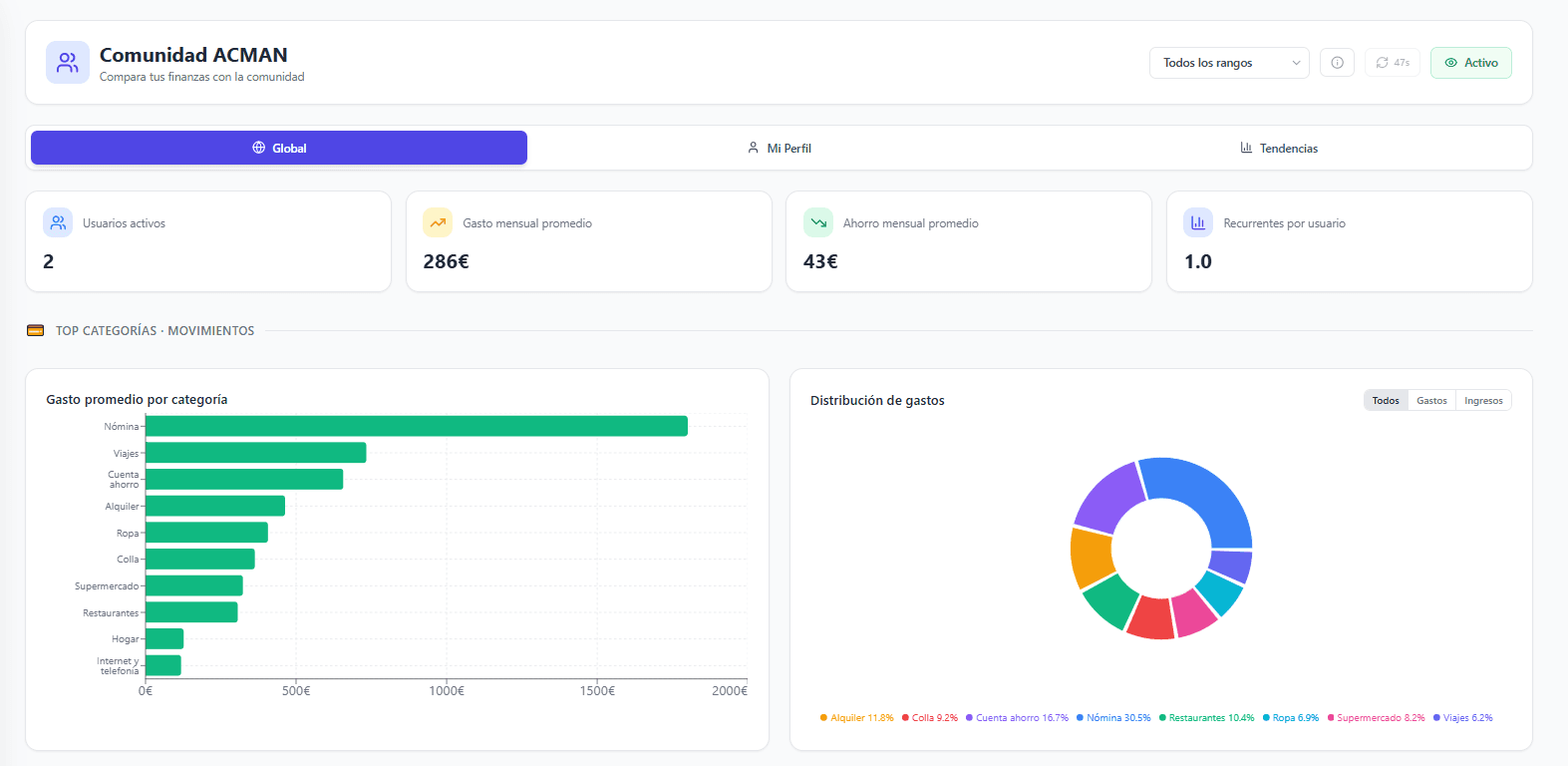The image size is (1568, 766).
Task: Click the Viajes 6.2% legend entry
Action: point(1463,718)
